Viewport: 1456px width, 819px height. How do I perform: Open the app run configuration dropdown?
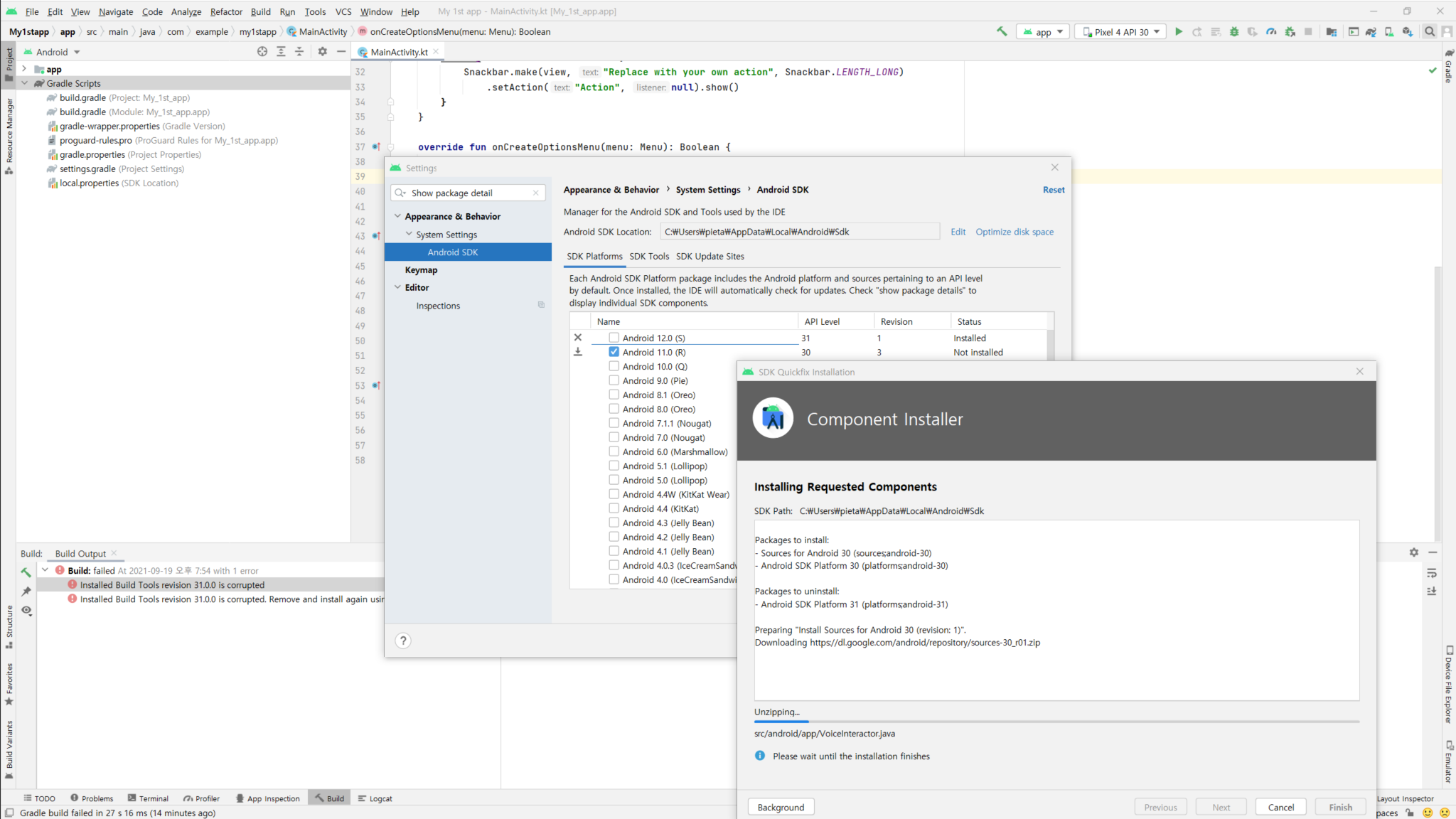pos(1043,32)
